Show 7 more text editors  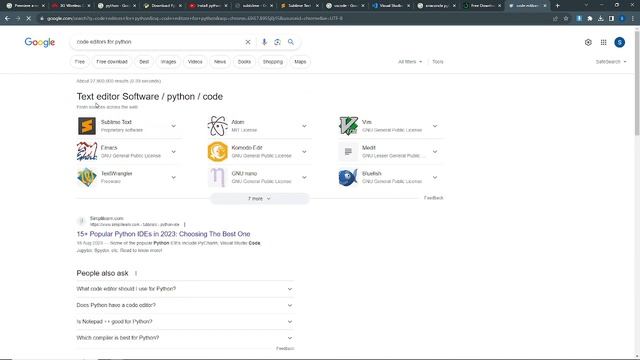(x=260, y=198)
